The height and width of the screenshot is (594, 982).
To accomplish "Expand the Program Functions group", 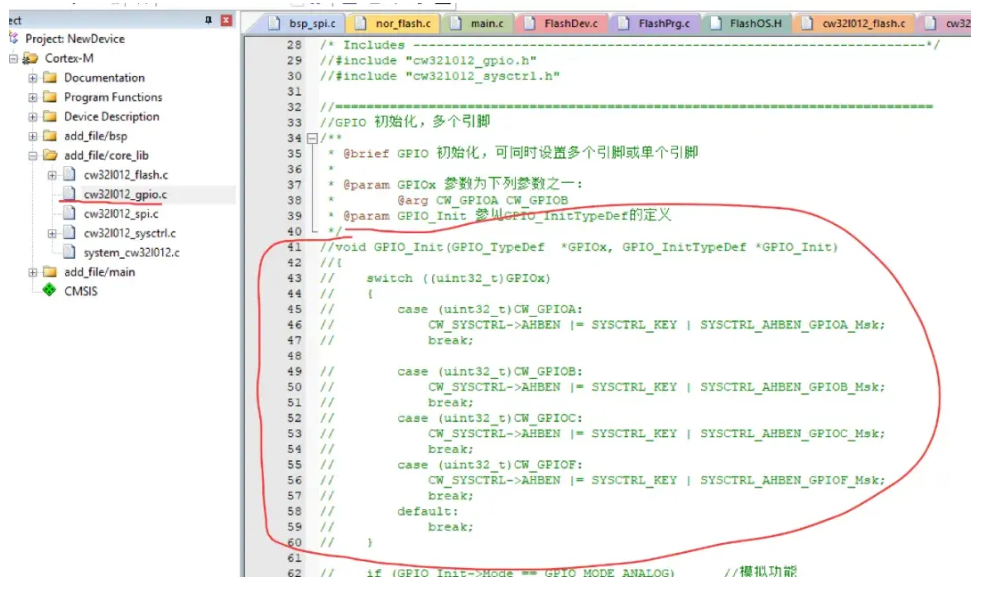I will pos(33,97).
